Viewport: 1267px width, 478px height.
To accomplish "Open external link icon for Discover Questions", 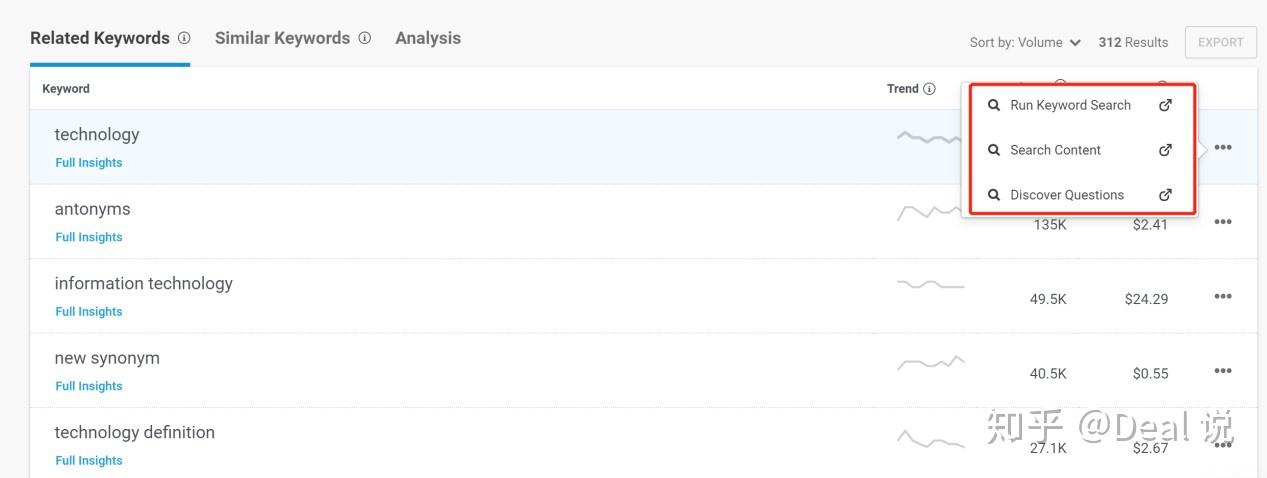I will tap(1165, 195).
